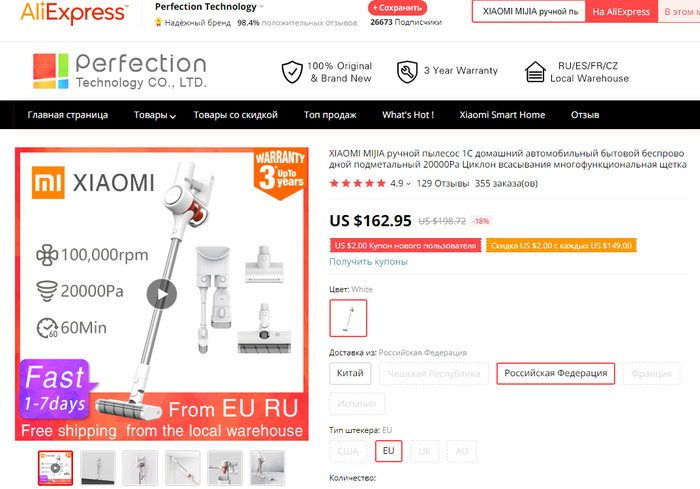Select Китай as shipping origin
Image resolution: width=700 pixels, height=489 pixels.
coord(350,373)
